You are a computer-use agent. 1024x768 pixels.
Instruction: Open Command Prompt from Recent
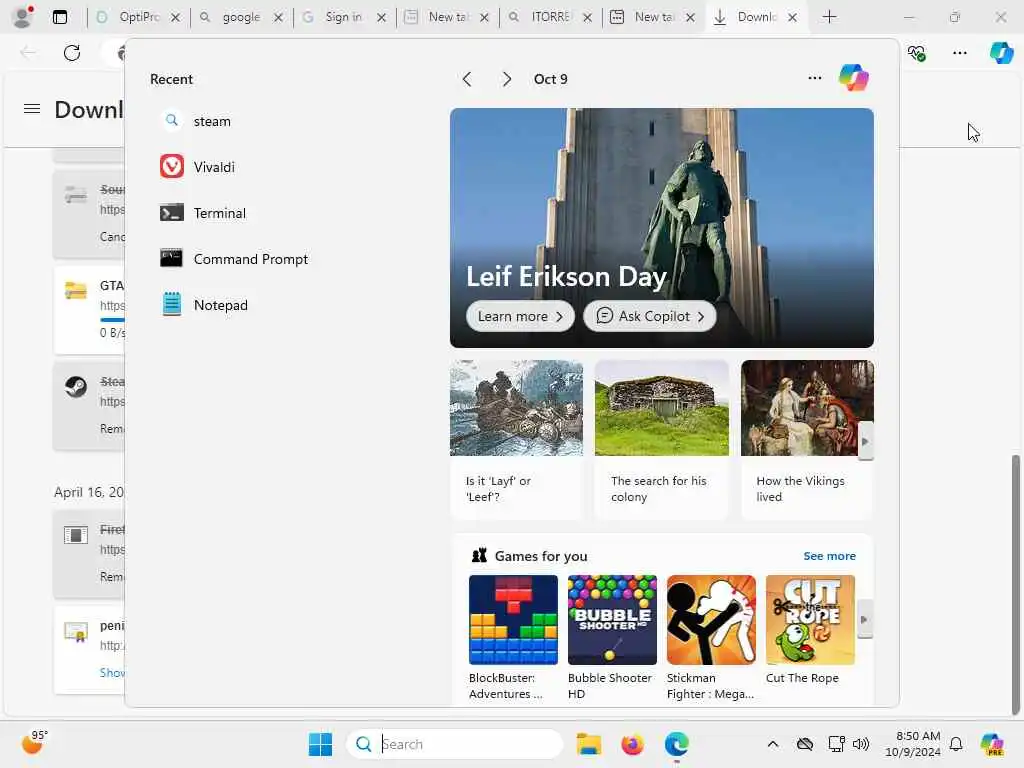234,259
